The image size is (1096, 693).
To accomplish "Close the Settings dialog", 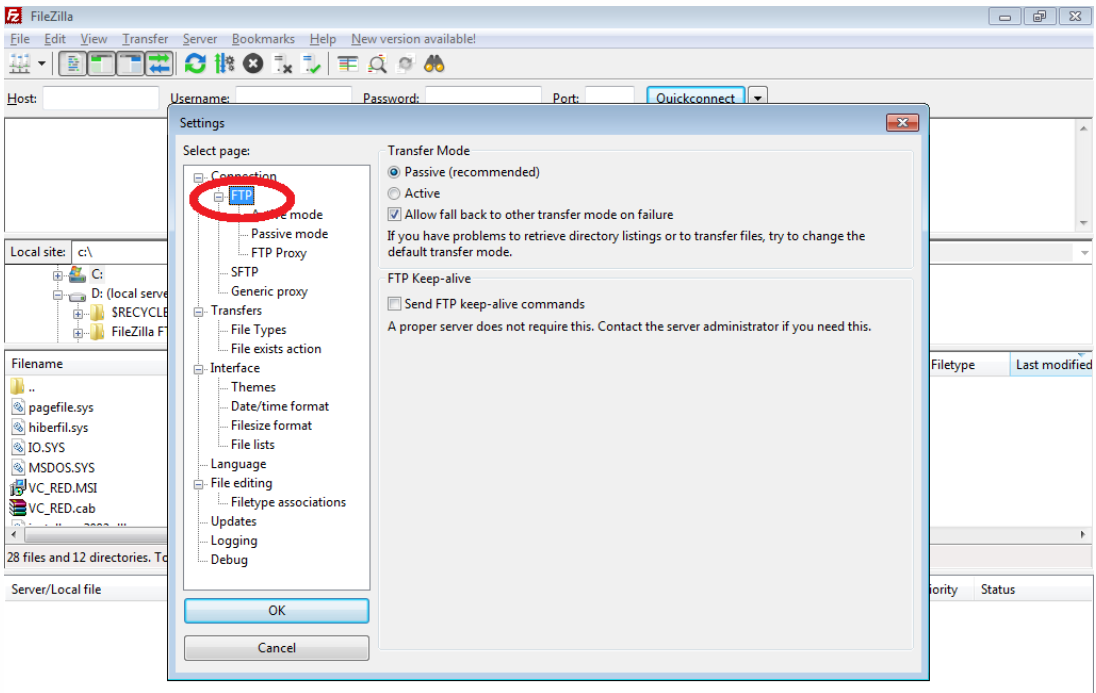I will pos(902,123).
